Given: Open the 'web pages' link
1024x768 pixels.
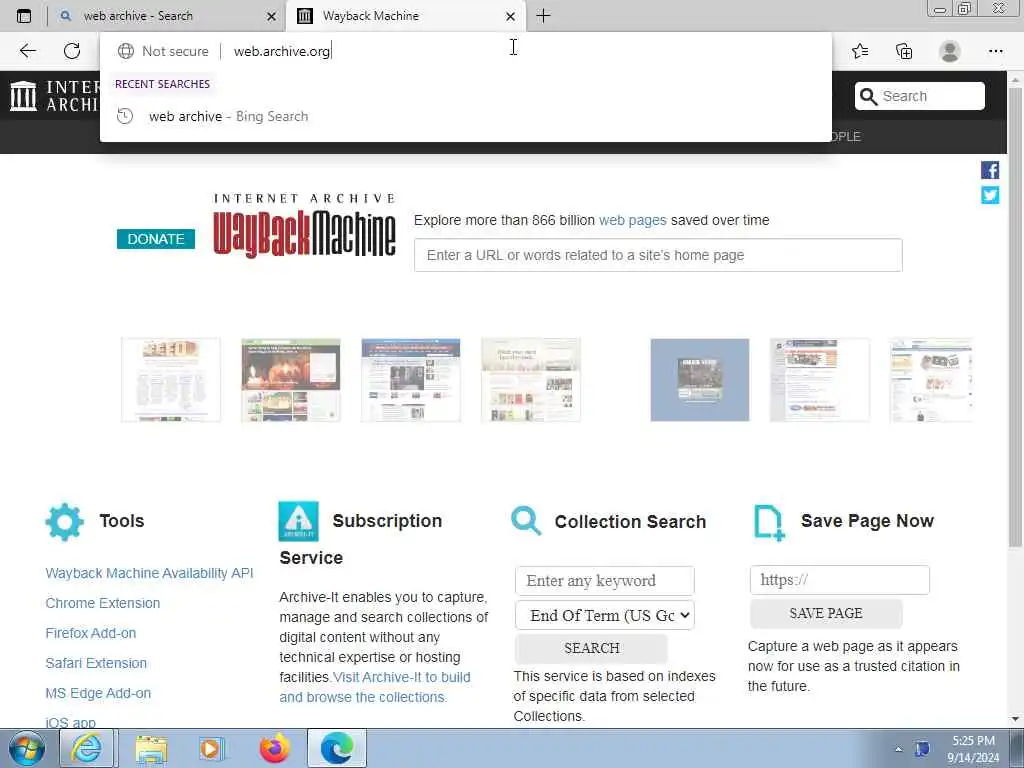Looking at the screenshot, I should pos(633,220).
